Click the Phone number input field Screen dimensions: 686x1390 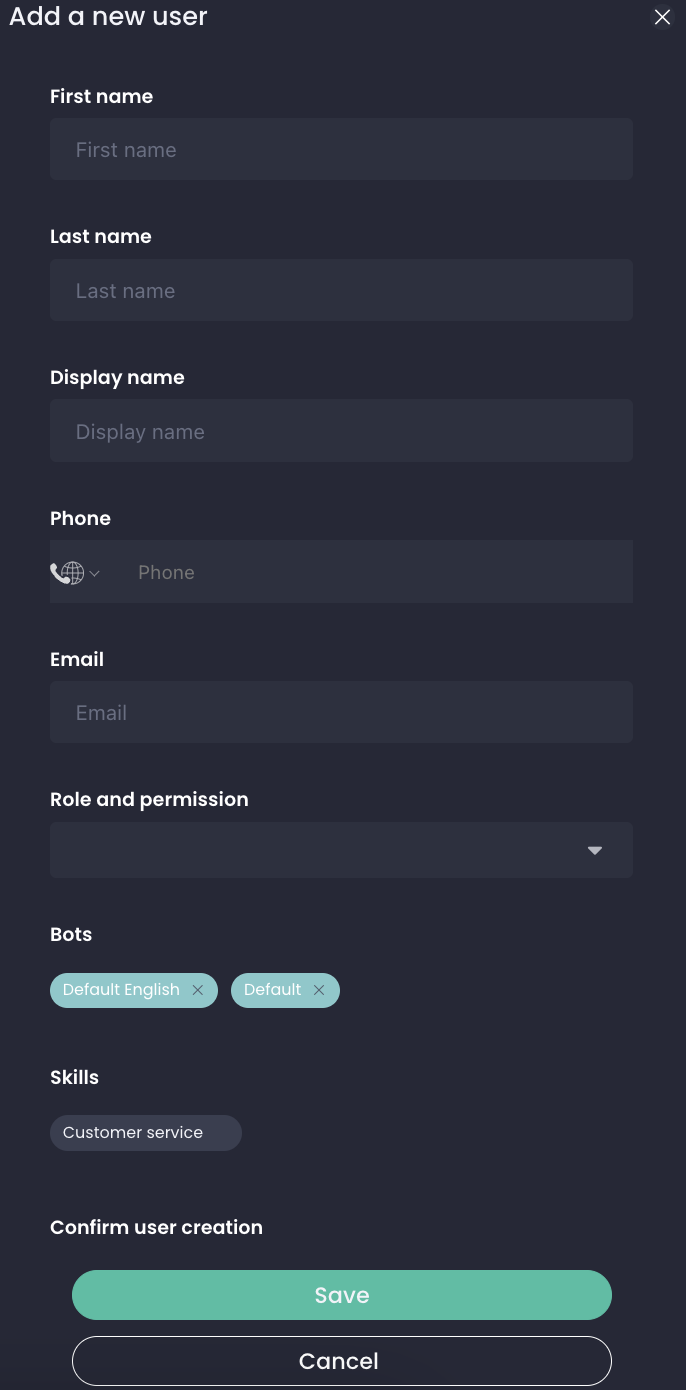point(380,573)
